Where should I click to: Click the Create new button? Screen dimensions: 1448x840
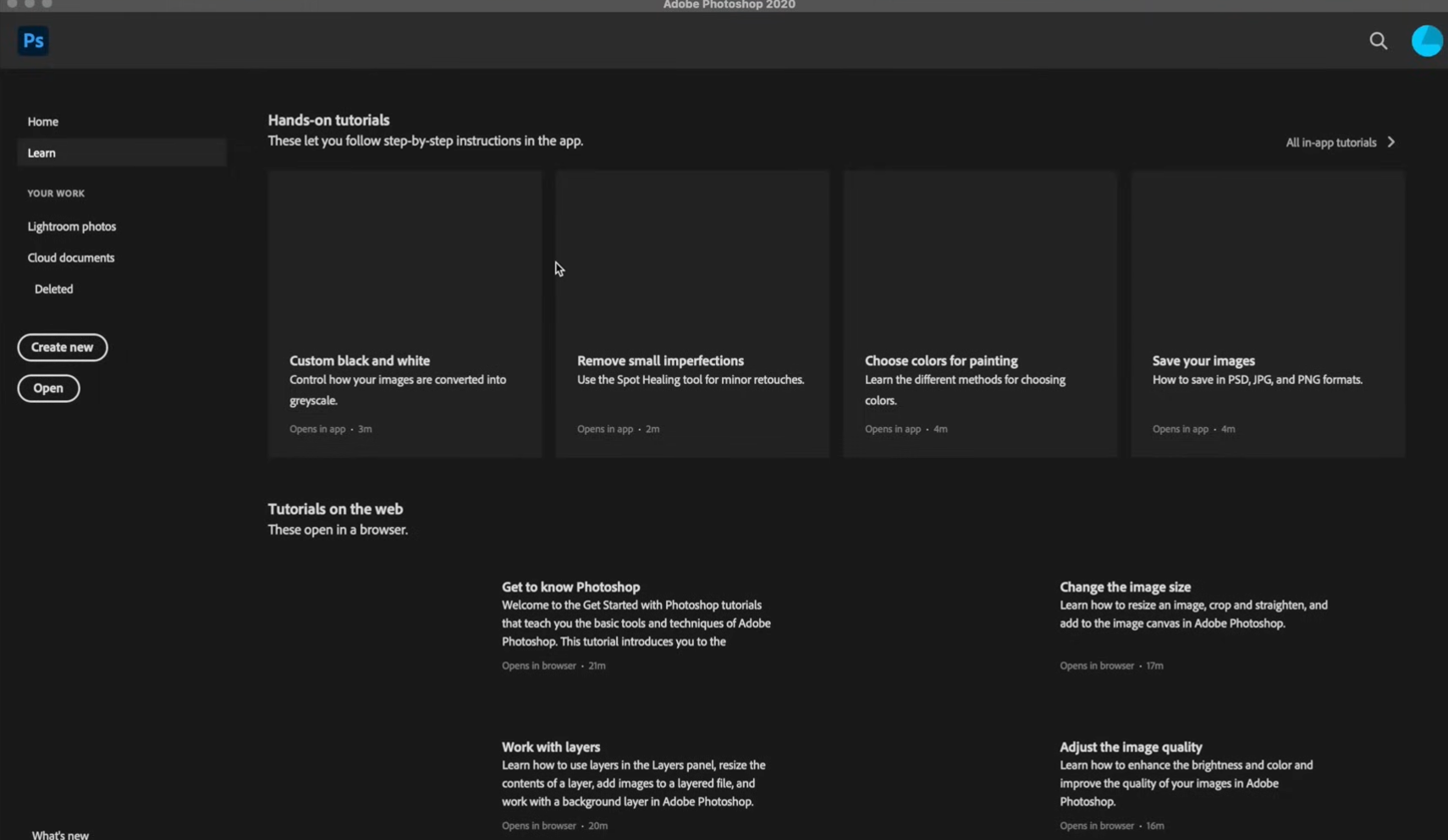click(x=62, y=347)
